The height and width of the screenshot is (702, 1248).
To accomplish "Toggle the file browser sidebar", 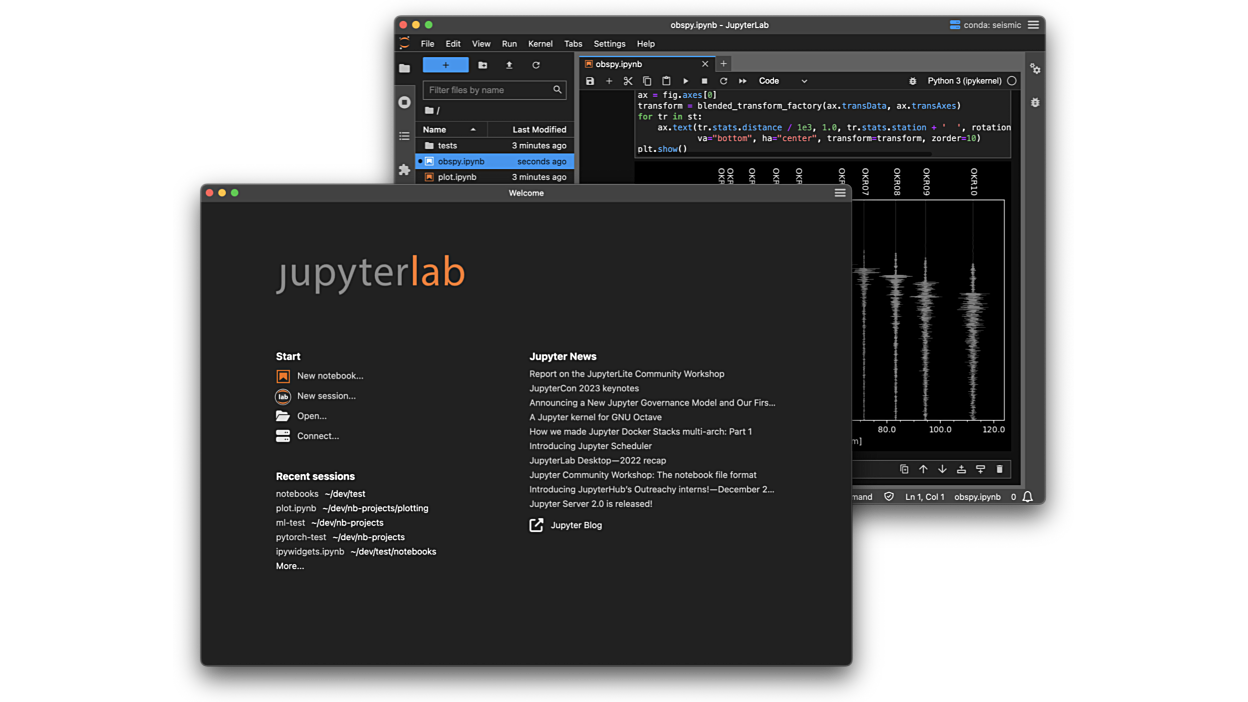I will [404, 68].
